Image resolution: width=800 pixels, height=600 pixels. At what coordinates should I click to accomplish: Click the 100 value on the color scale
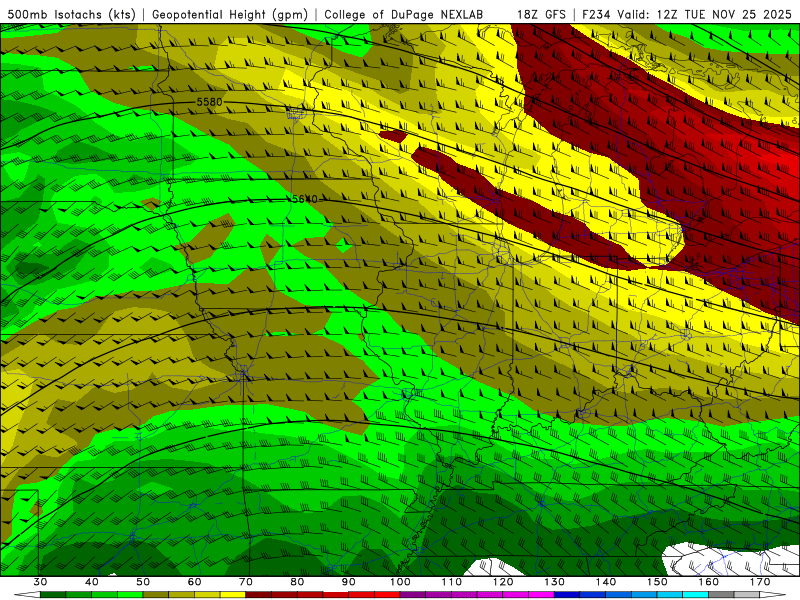click(400, 582)
